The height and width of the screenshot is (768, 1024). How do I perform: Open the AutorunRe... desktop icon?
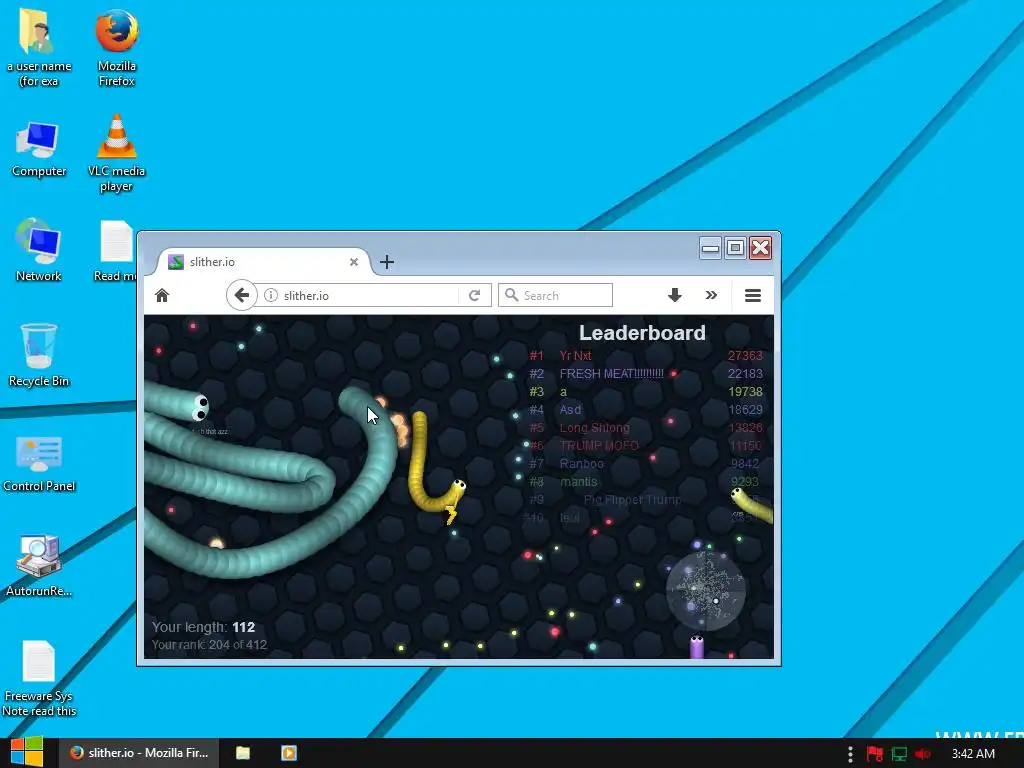tap(39, 566)
